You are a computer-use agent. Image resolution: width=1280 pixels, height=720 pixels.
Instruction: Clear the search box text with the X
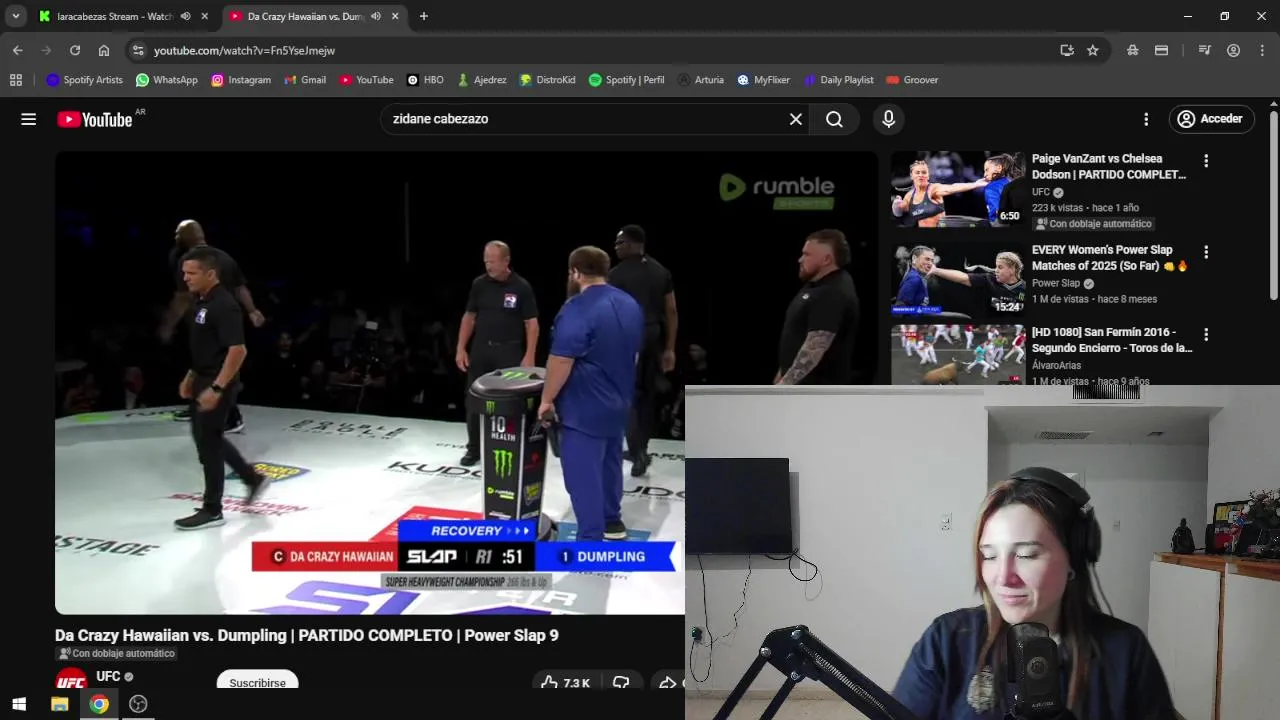tap(796, 119)
